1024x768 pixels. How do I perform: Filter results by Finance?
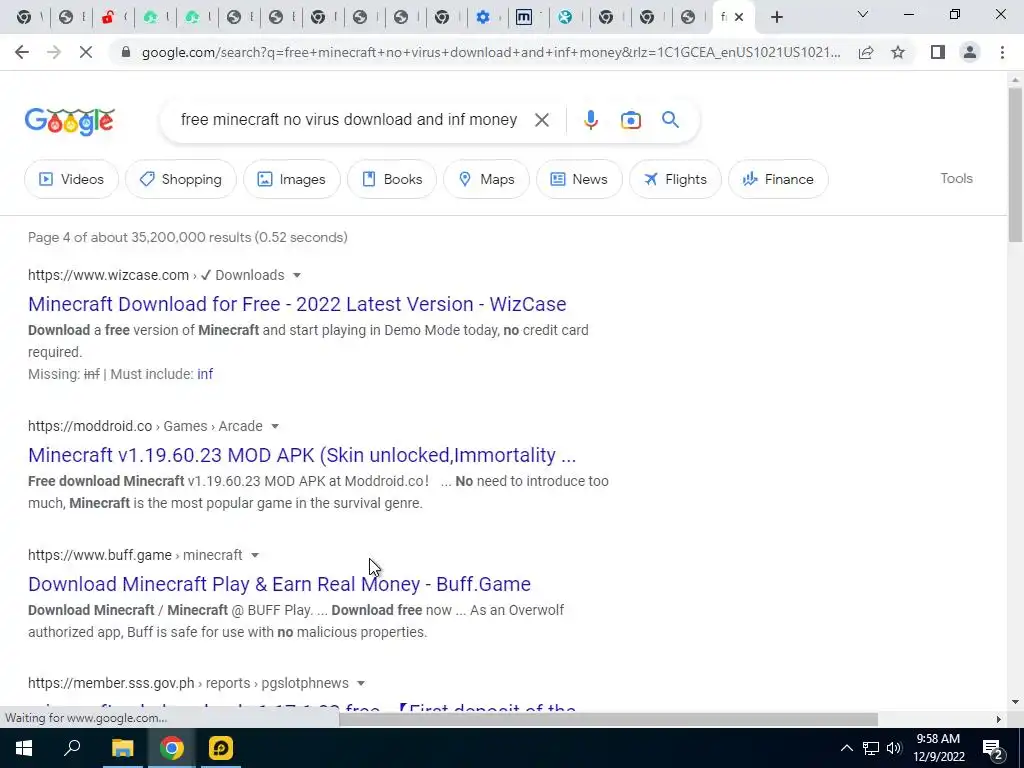778,179
